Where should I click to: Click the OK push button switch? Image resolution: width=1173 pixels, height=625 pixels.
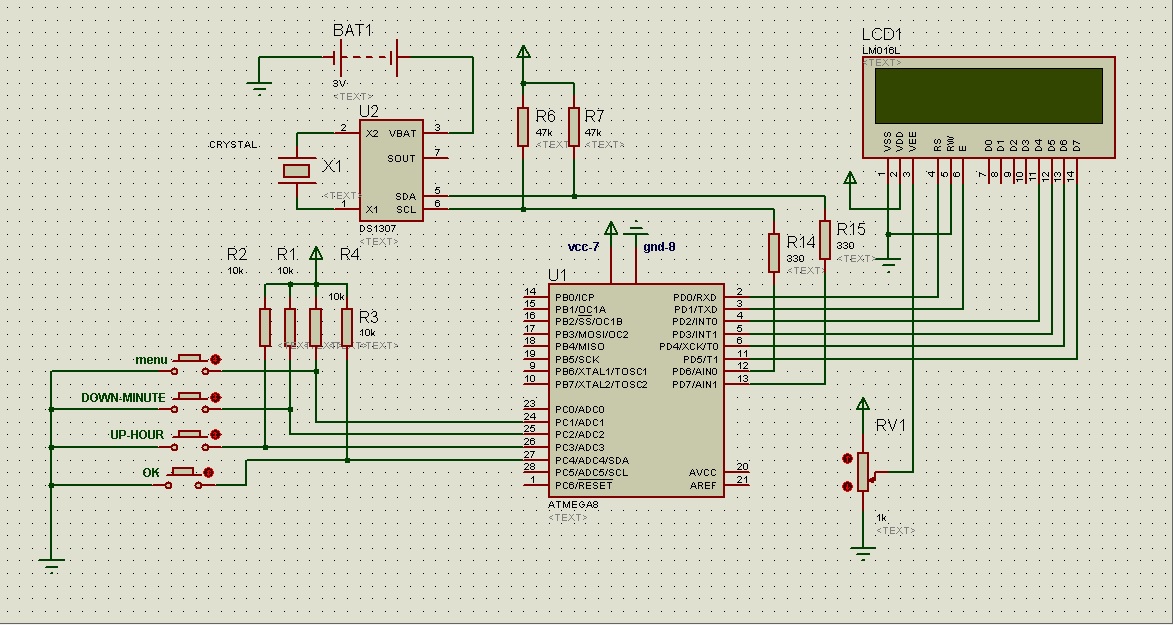pyautogui.click(x=183, y=478)
